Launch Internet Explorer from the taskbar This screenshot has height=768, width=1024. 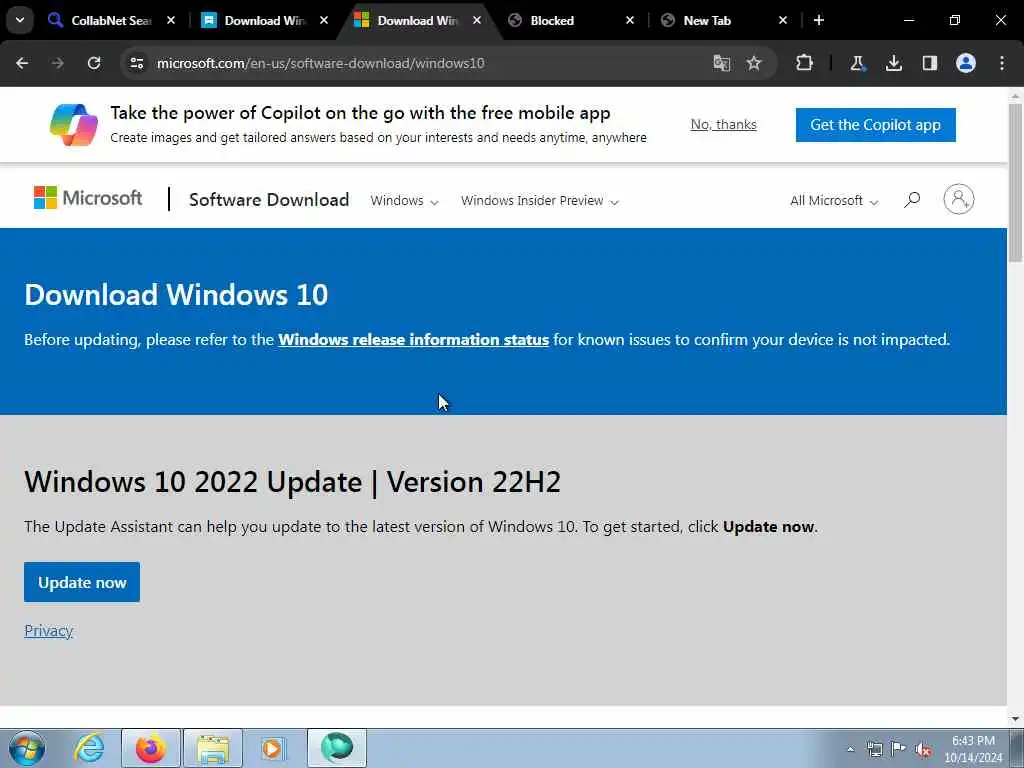(89, 748)
